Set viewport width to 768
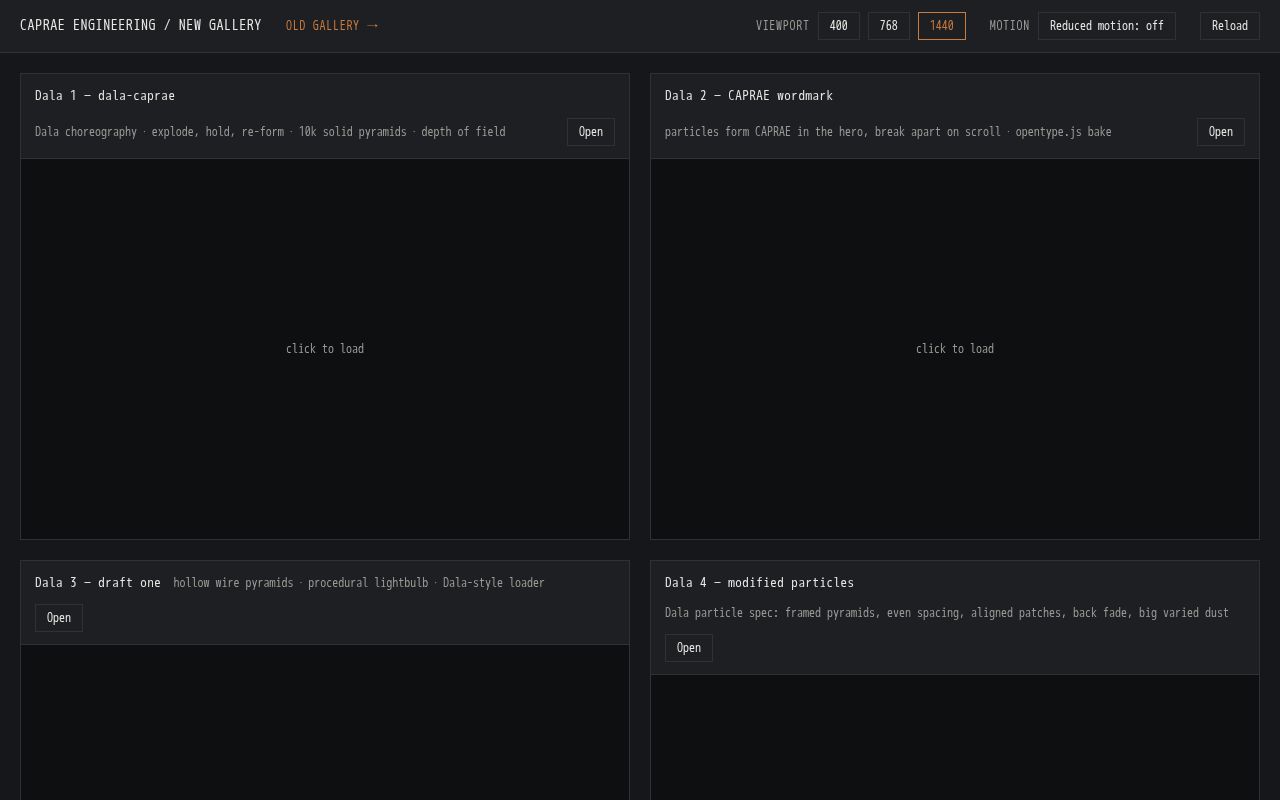The height and width of the screenshot is (800, 1280). point(889,26)
